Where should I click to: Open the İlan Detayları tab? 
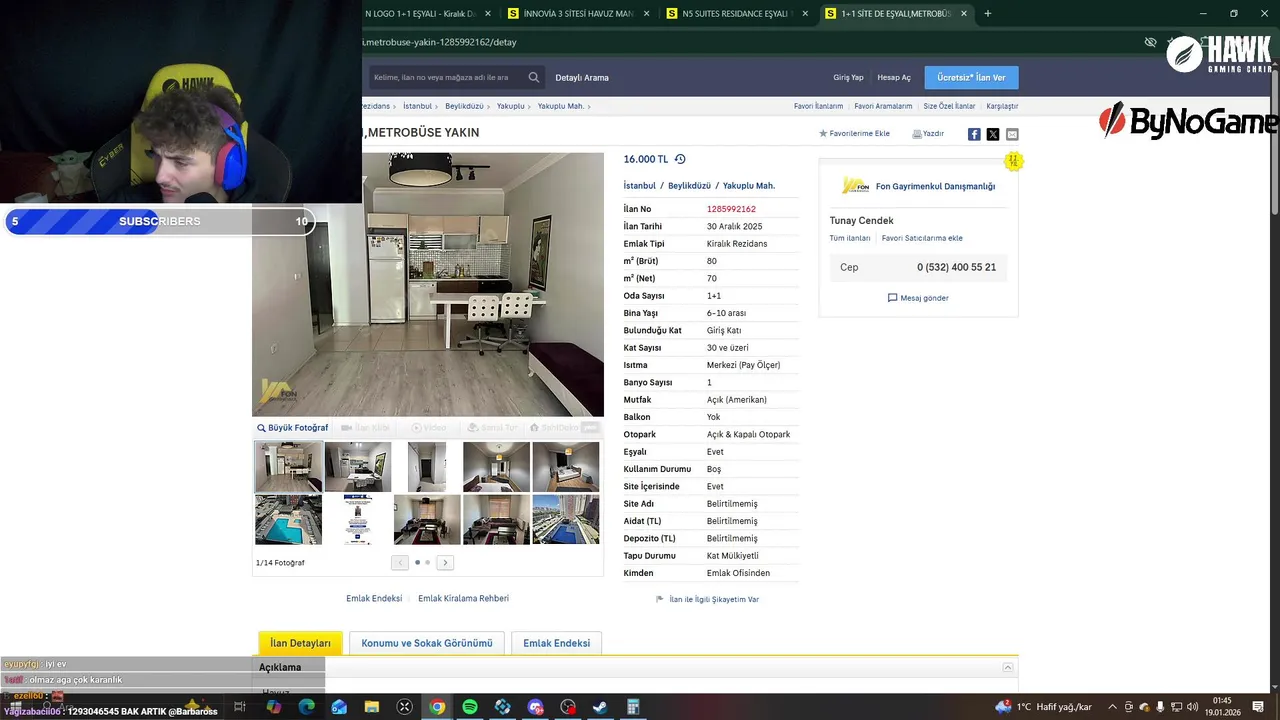[x=300, y=643]
